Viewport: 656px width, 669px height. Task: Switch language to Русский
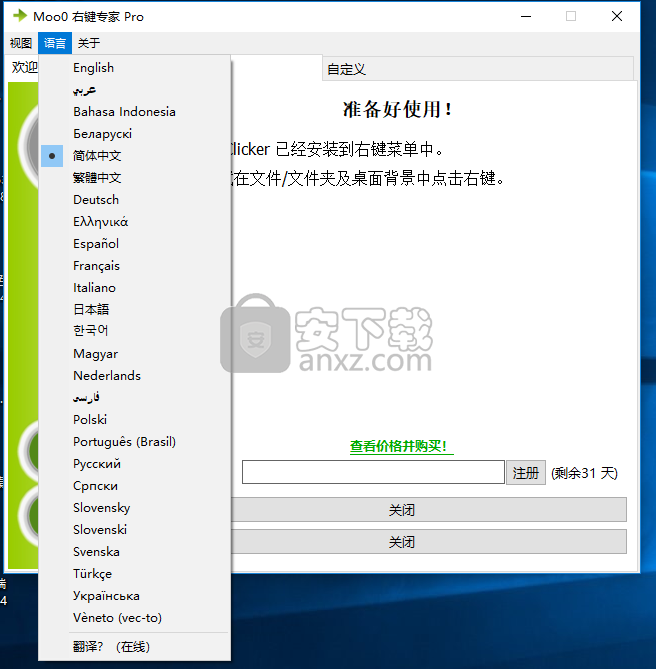click(135, 464)
